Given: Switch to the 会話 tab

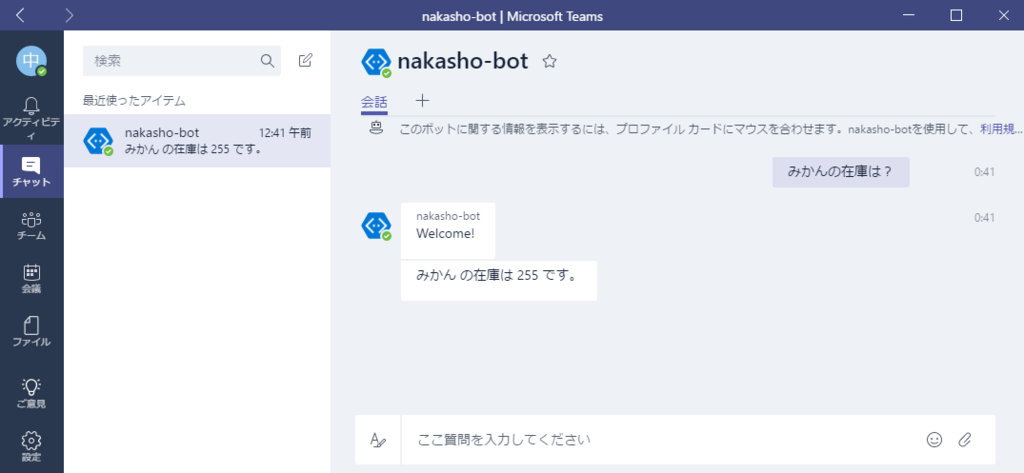Looking at the screenshot, I should [374, 102].
